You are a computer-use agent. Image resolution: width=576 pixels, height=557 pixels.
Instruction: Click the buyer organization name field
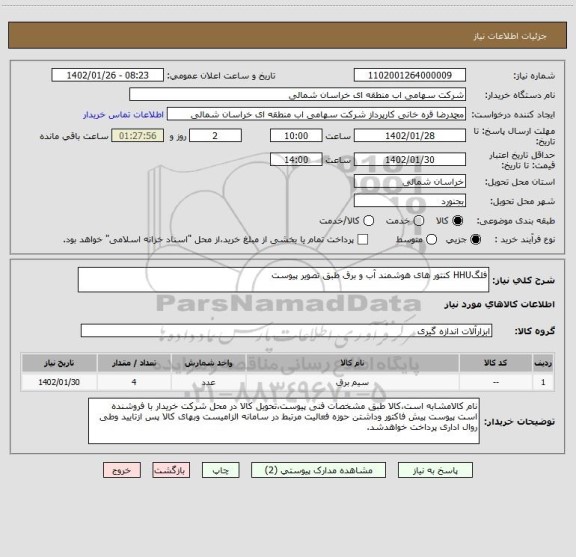click(x=298, y=94)
